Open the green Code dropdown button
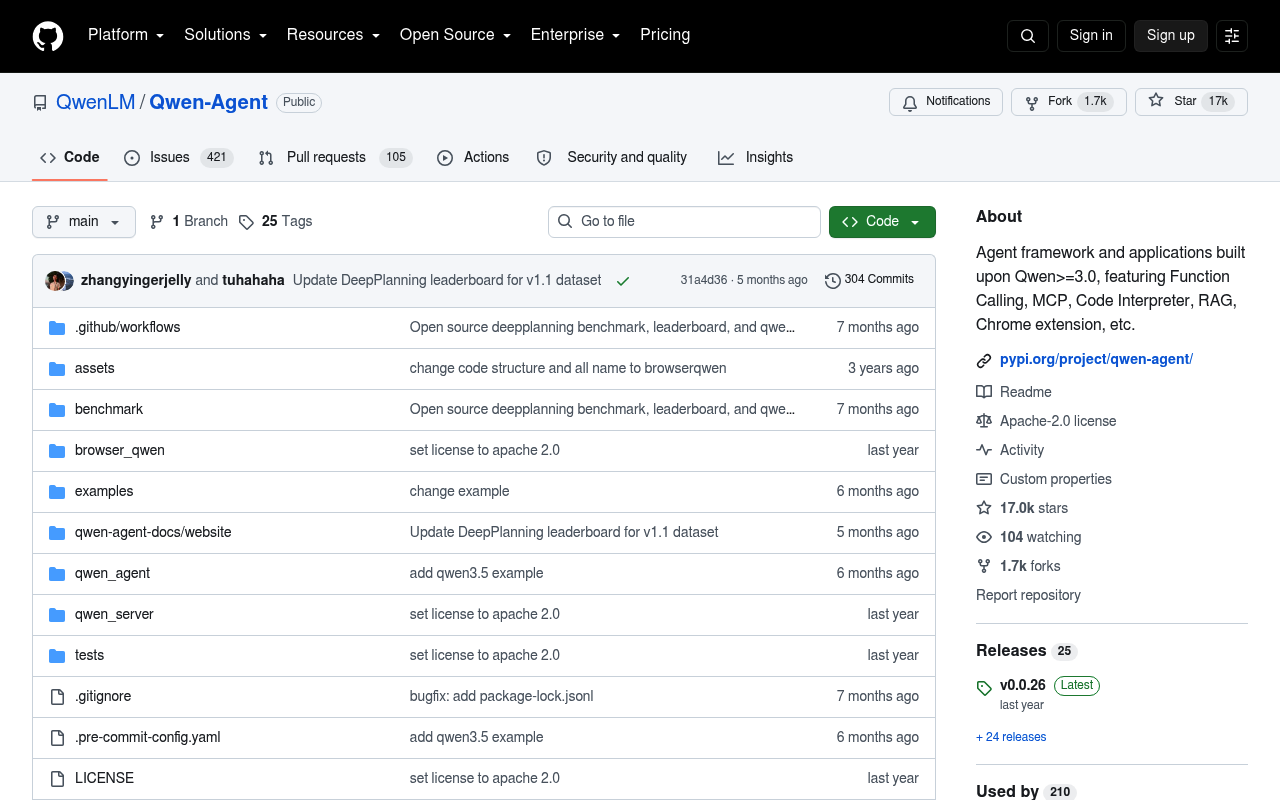This screenshot has width=1280, height=800. click(882, 222)
